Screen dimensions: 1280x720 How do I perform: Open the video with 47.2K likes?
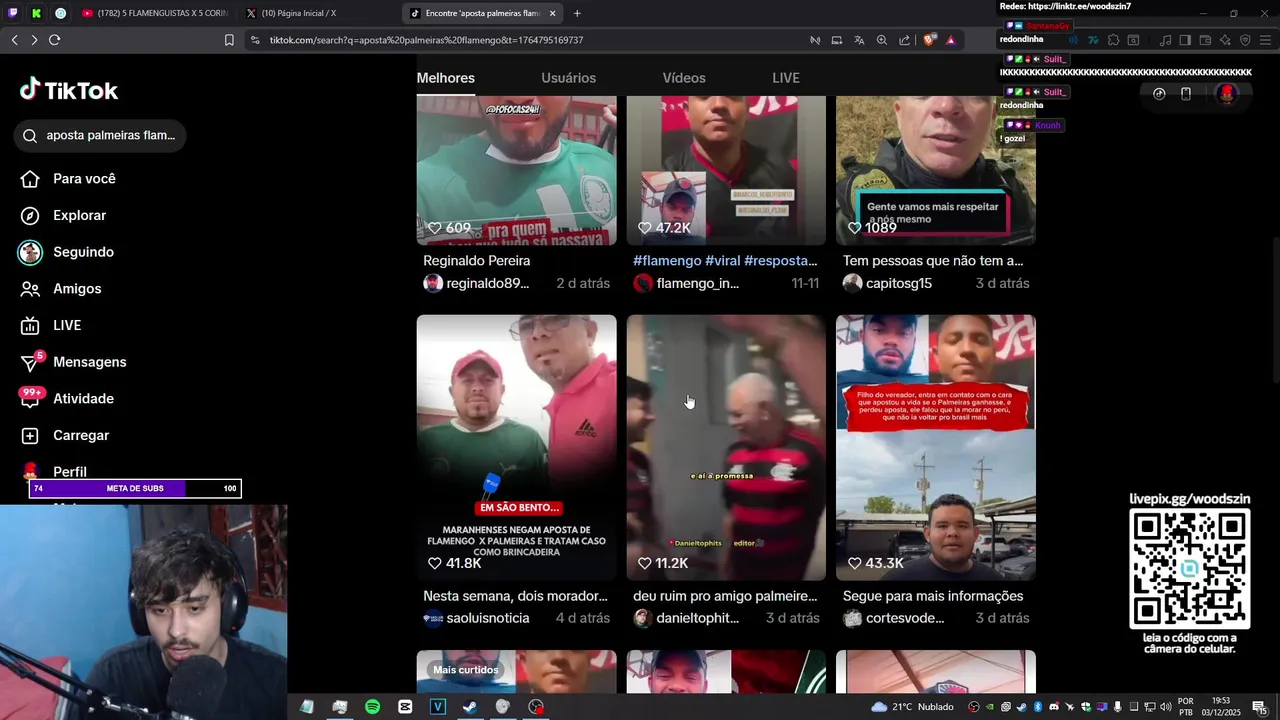click(726, 170)
